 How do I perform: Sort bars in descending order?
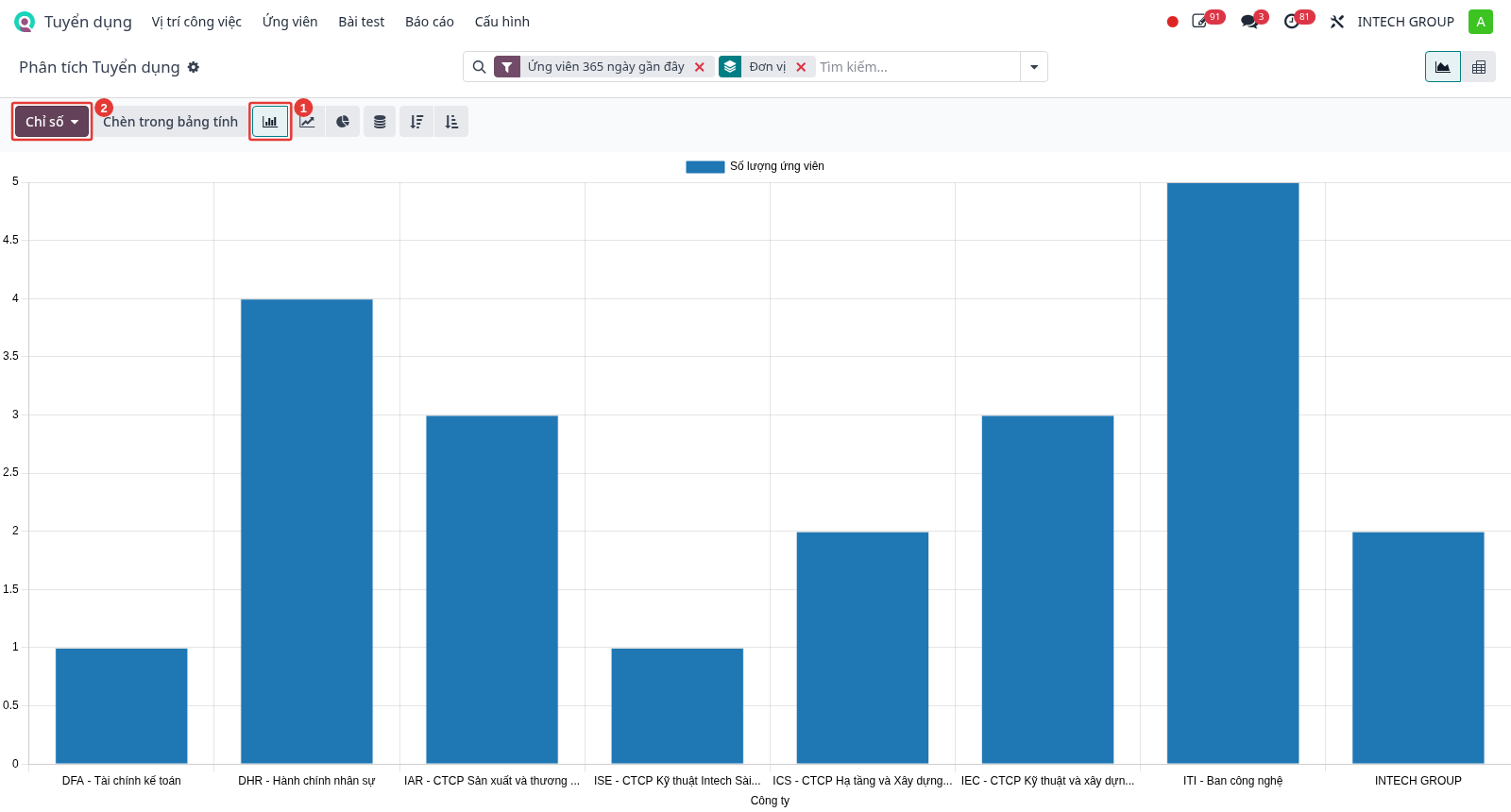416,122
